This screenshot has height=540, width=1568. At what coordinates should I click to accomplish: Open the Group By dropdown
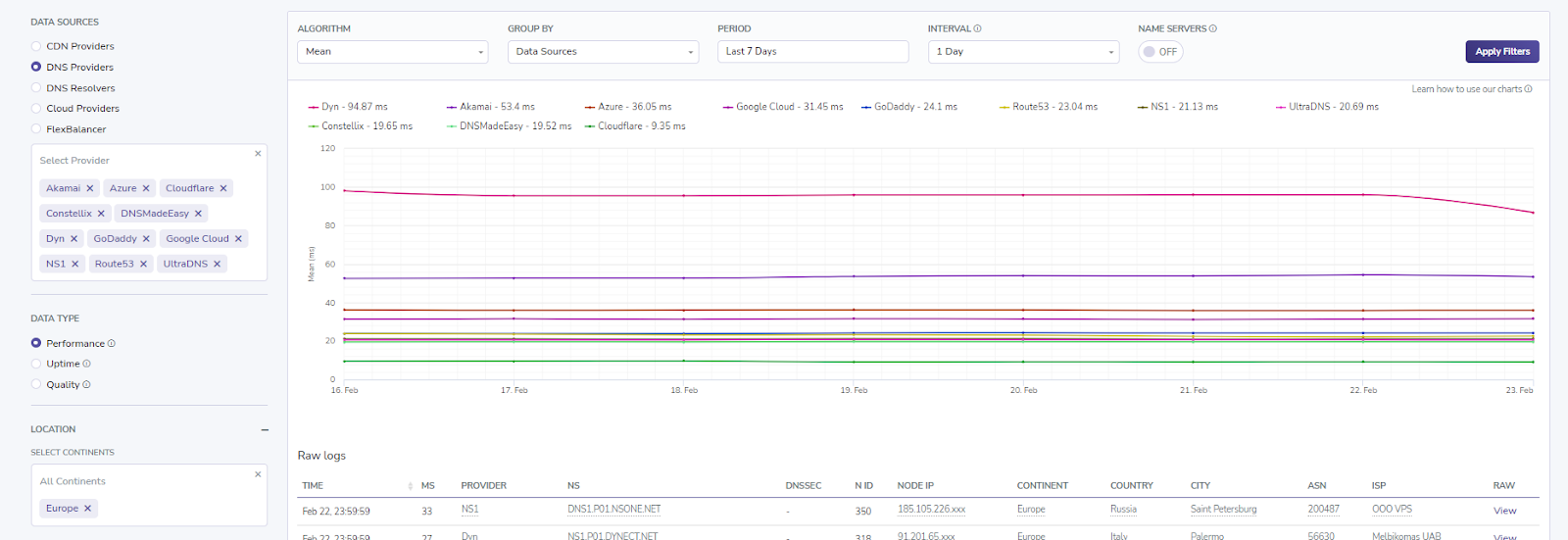(x=603, y=52)
